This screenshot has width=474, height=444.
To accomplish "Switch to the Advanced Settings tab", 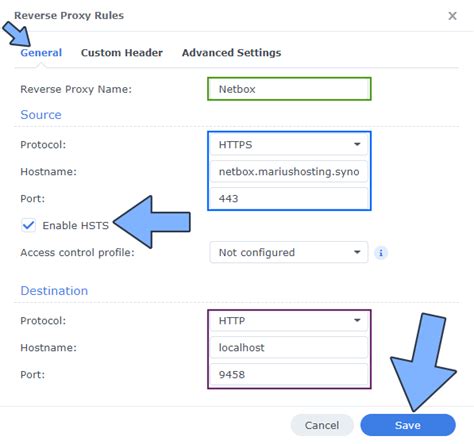I will click(231, 53).
